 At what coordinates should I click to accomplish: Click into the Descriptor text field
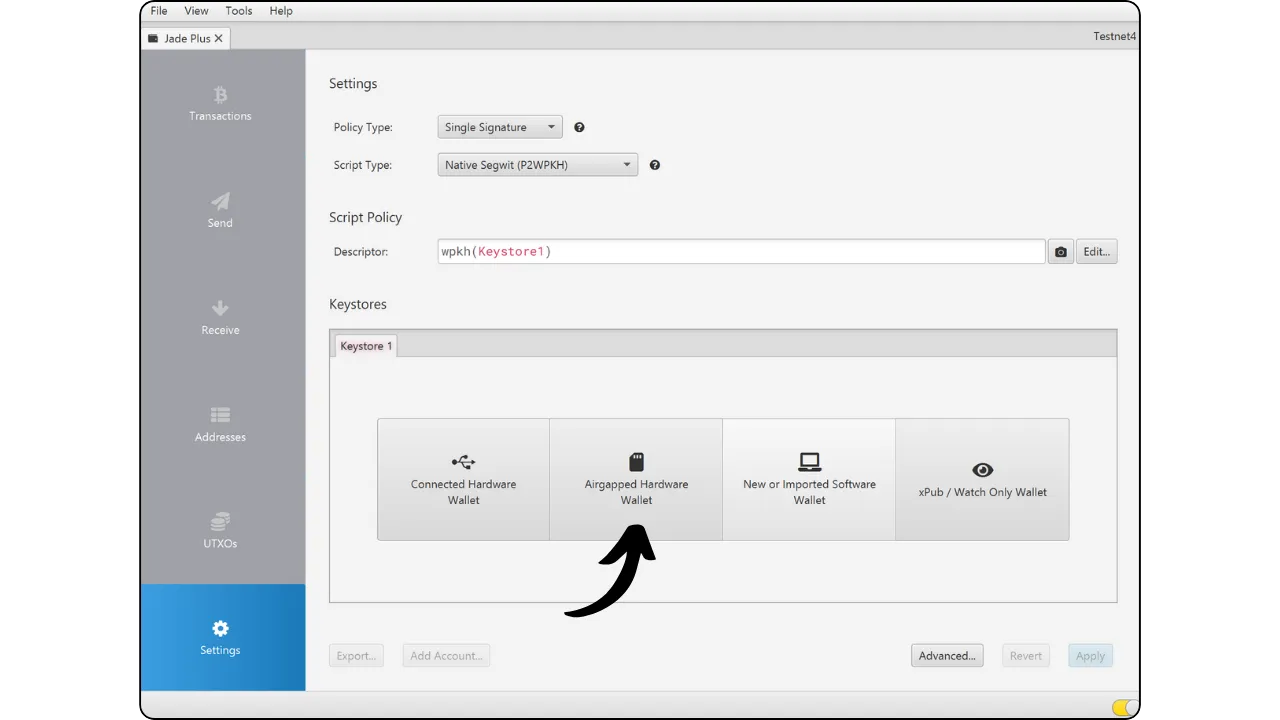point(740,252)
